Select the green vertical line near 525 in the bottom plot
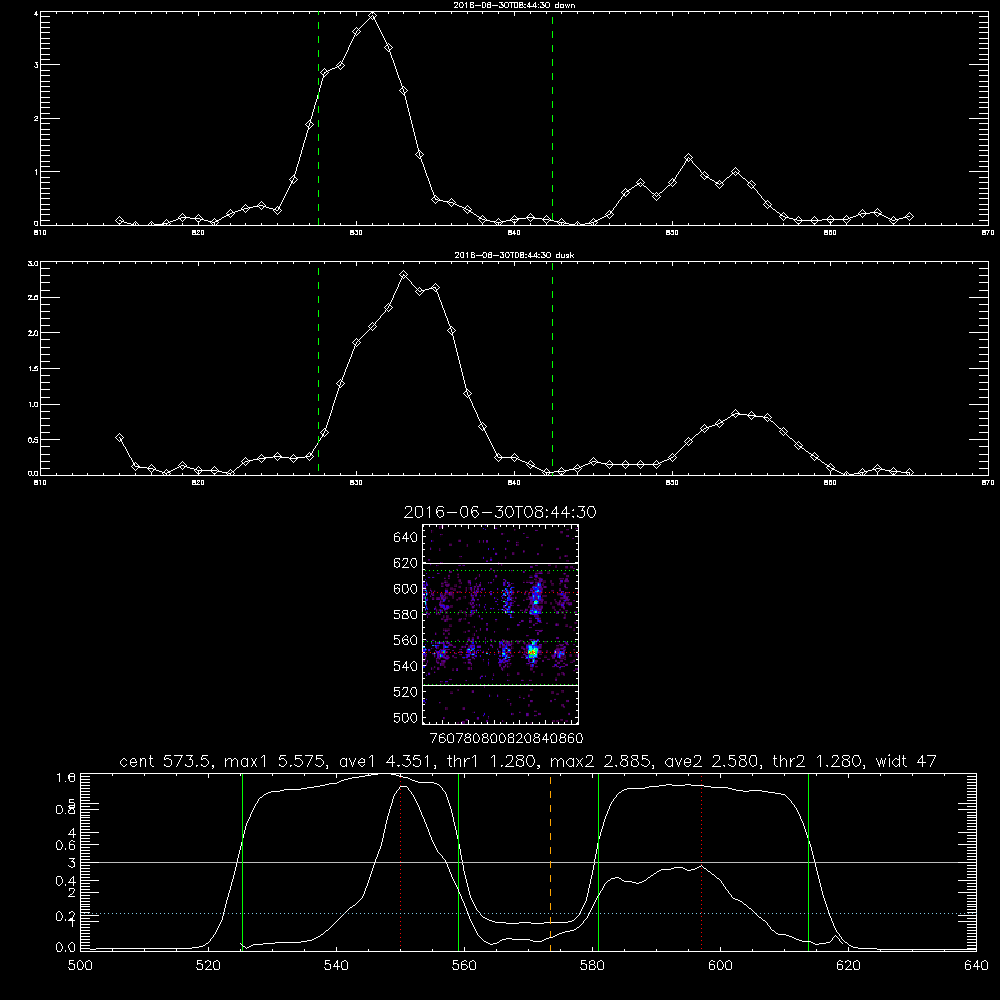The height and width of the screenshot is (1000, 1000). [x=242, y=862]
